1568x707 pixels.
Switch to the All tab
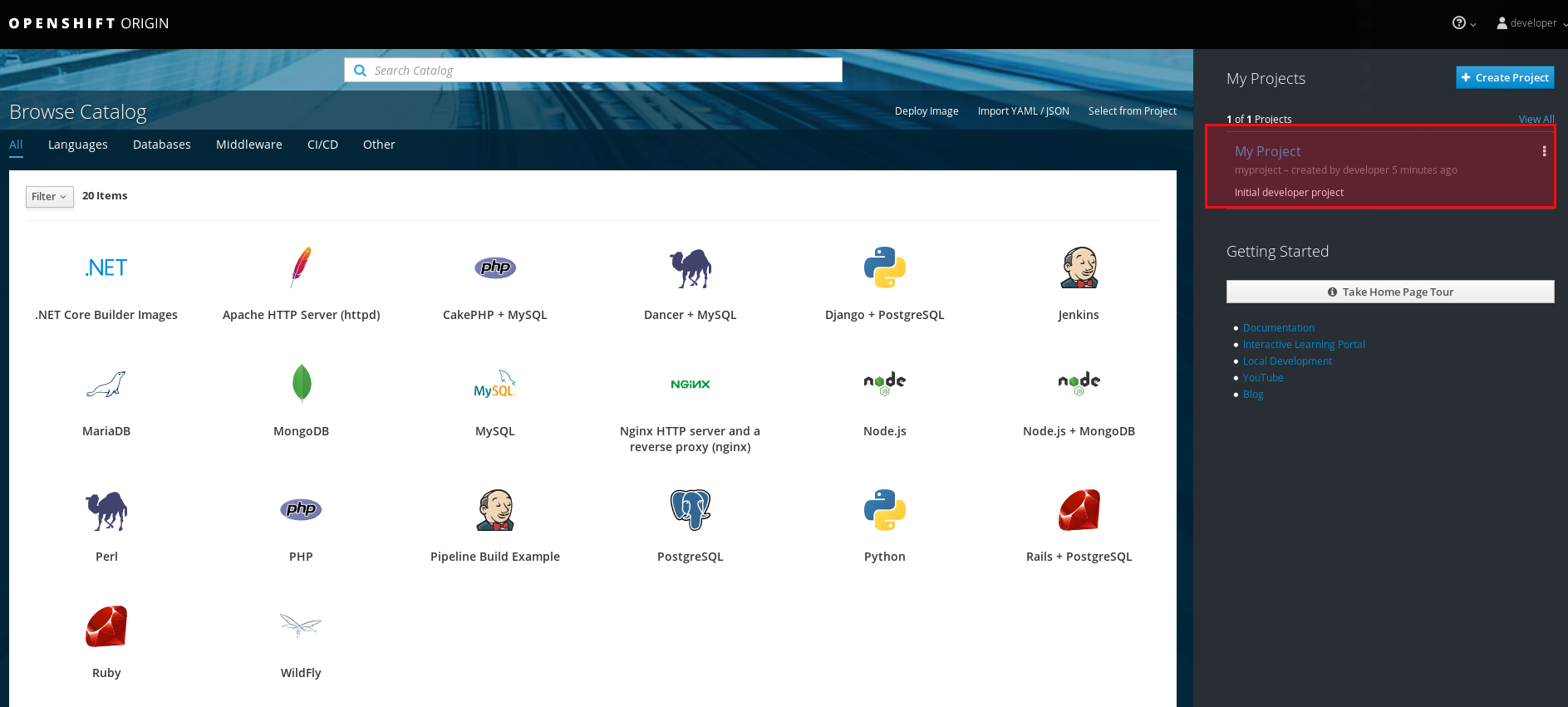[16, 145]
